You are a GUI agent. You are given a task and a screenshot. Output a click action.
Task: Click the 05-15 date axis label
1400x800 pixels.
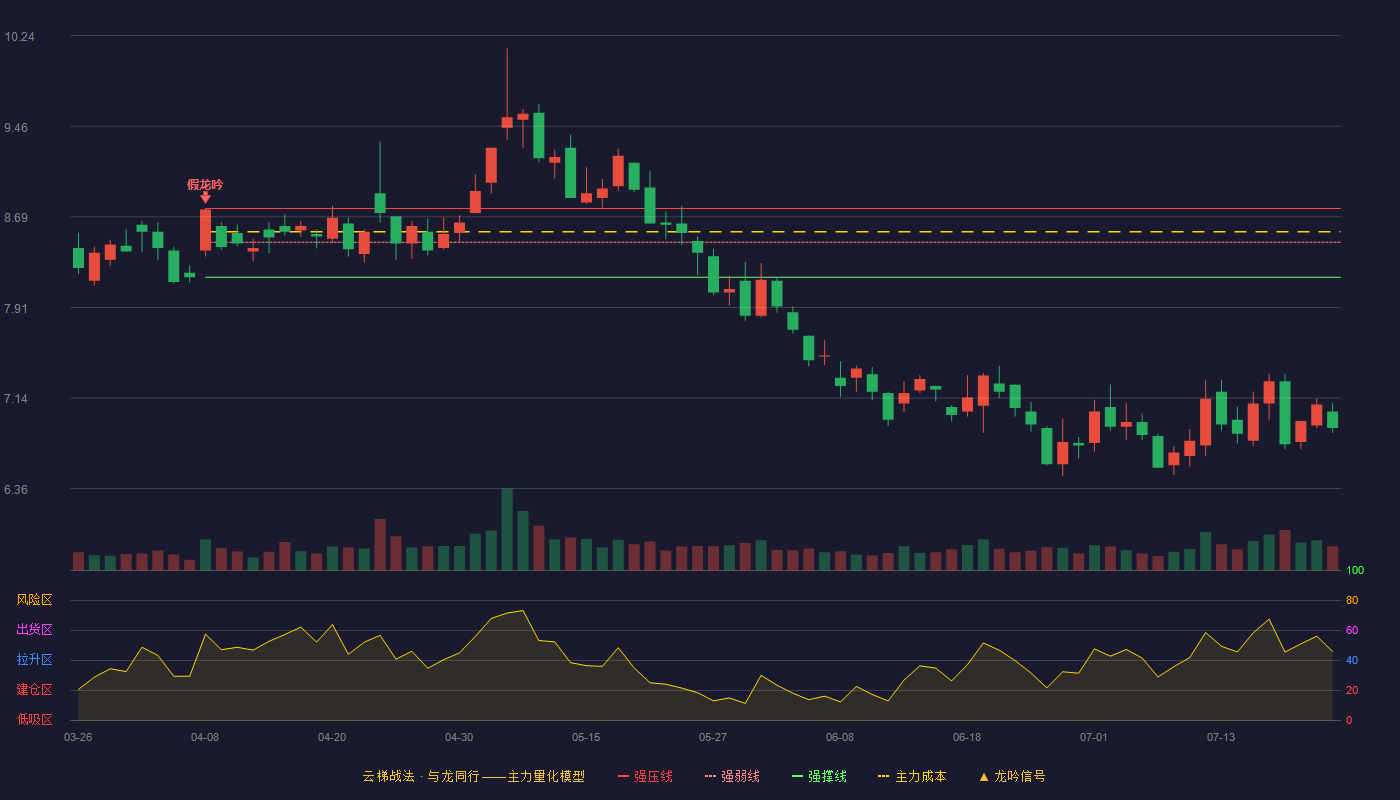coord(586,737)
